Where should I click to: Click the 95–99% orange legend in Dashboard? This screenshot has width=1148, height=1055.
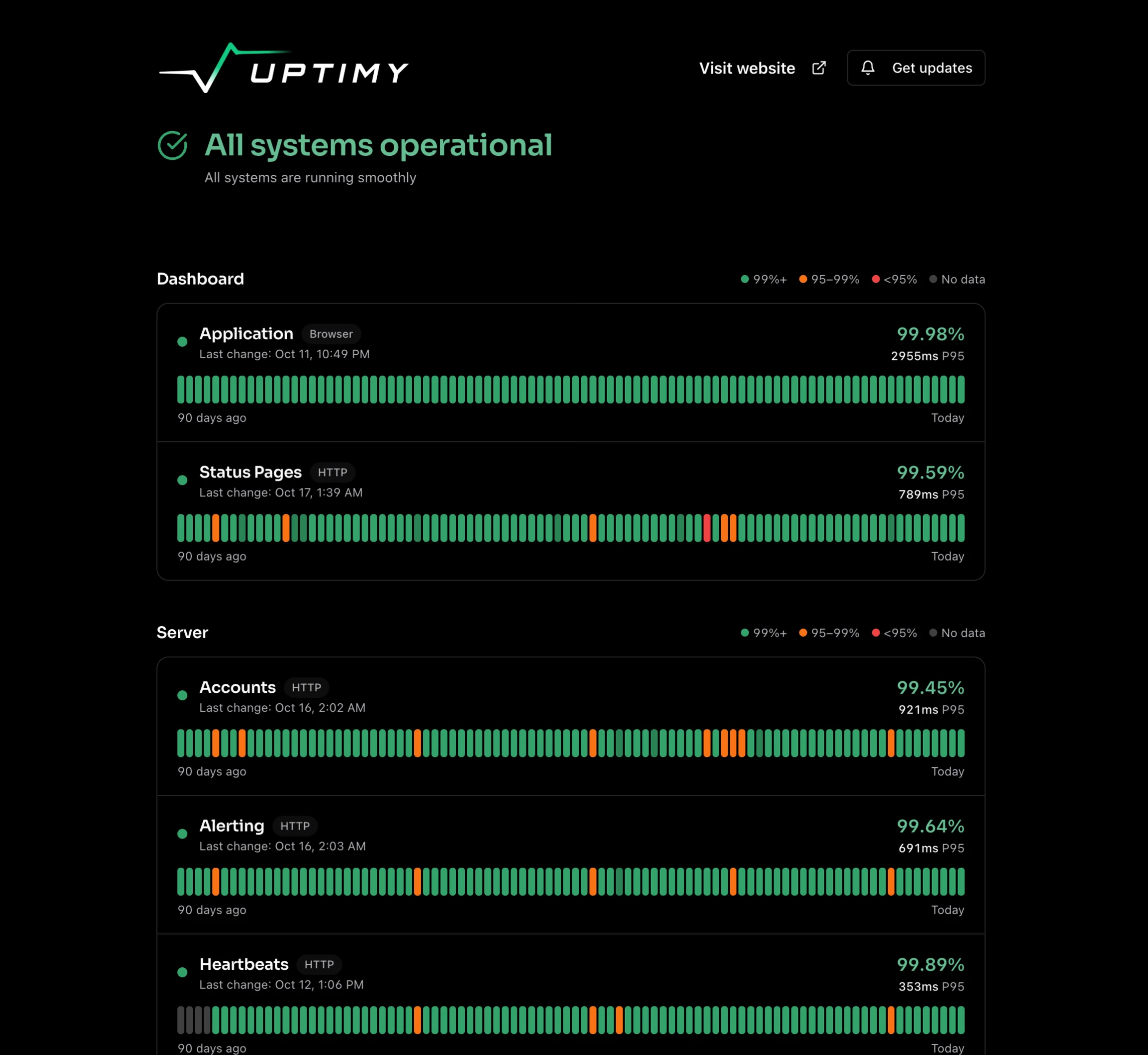tap(829, 279)
